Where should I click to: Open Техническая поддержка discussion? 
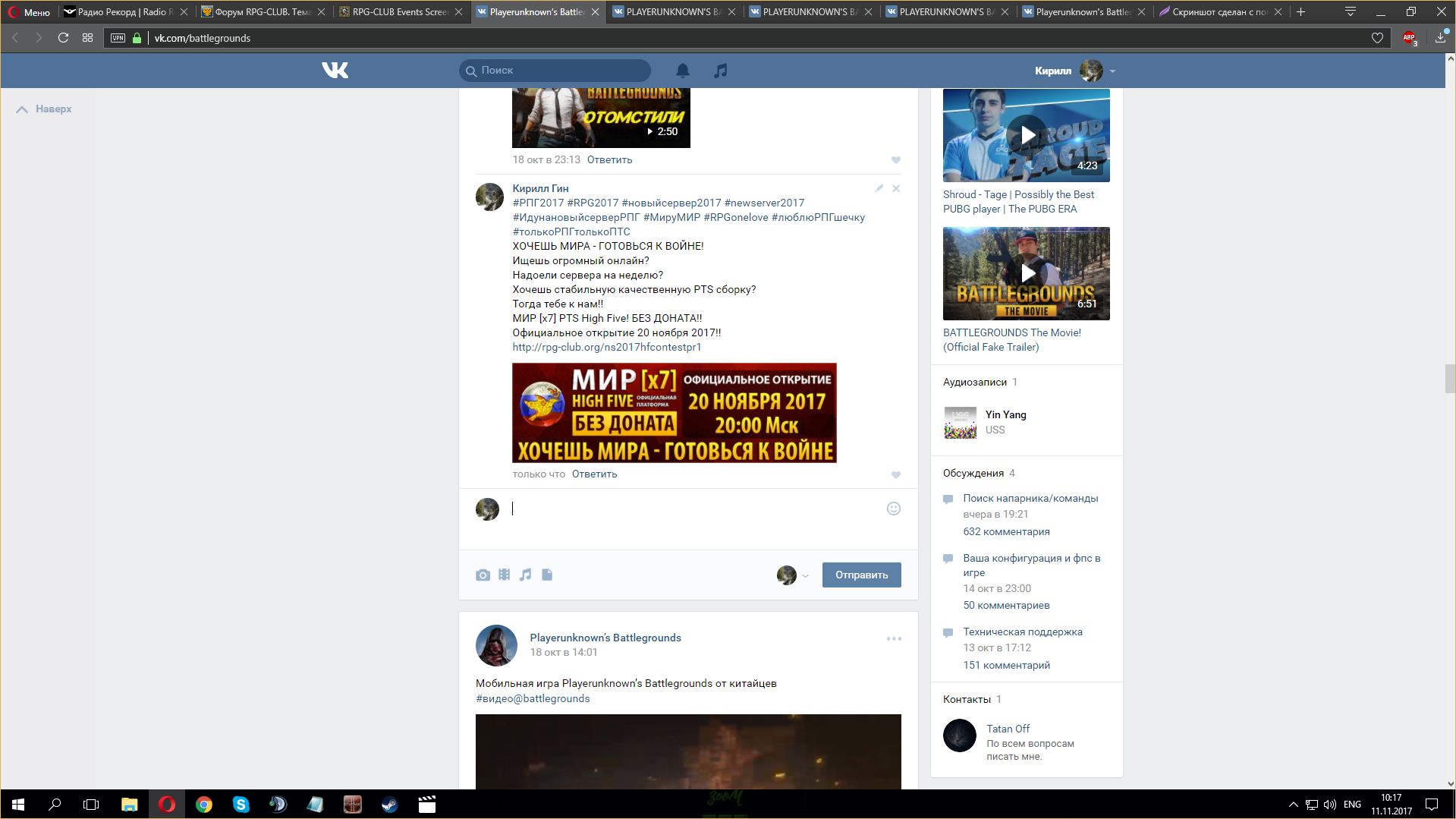(x=1023, y=632)
